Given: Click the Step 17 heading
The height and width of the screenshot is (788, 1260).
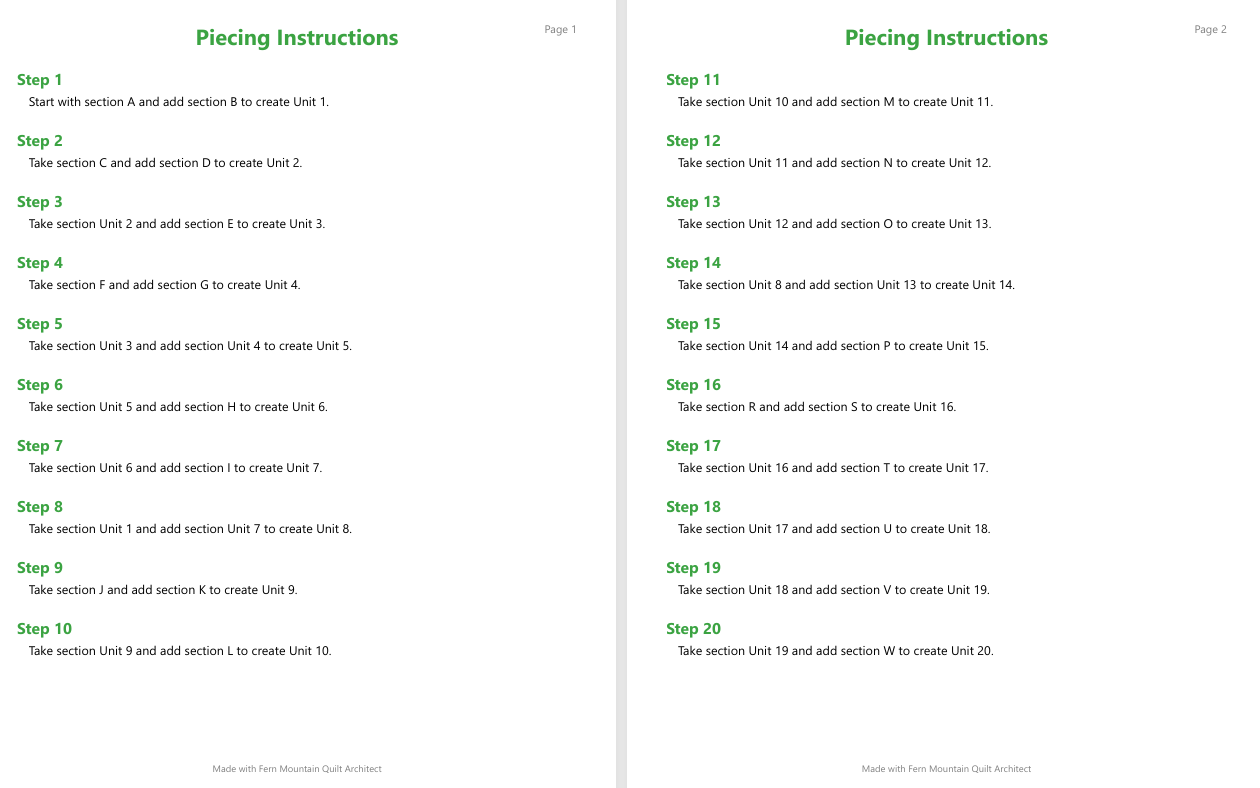Looking at the screenshot, I should (693, 446).
